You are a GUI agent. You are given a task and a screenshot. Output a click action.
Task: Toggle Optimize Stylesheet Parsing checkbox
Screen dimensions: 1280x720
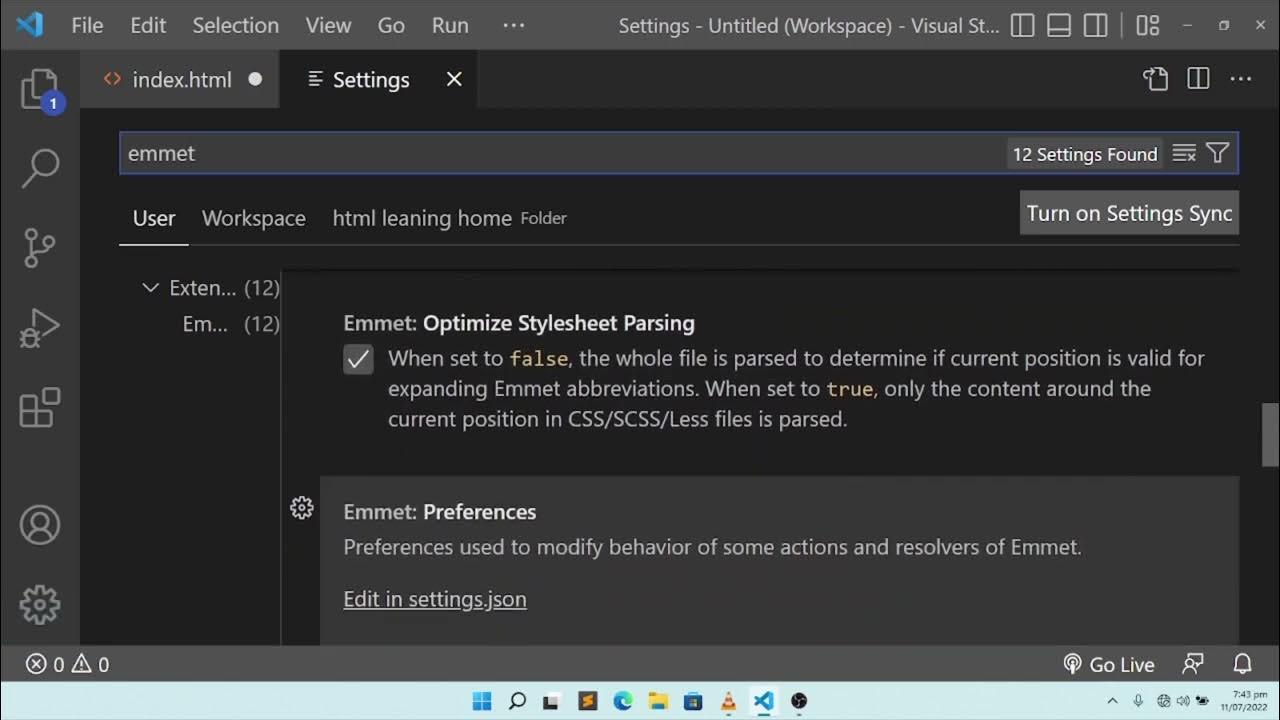tap(358, 359)
